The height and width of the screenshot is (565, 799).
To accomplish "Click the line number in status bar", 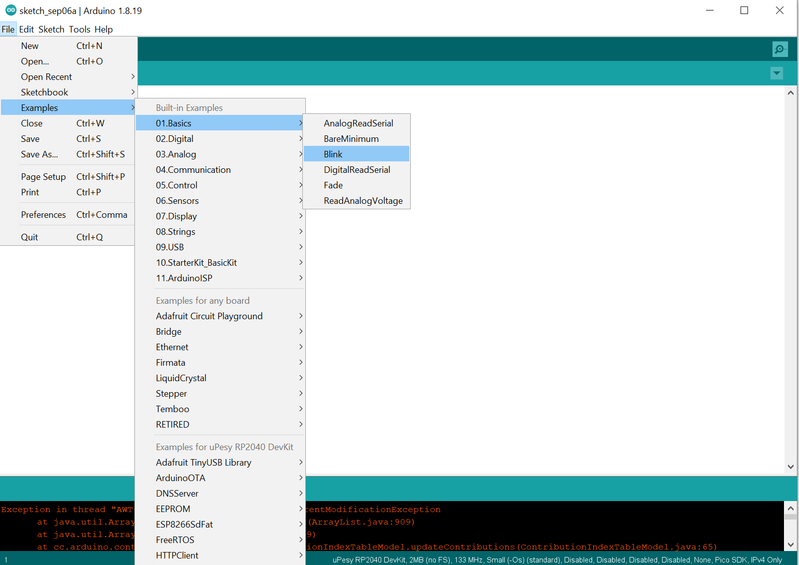I will pyautogui.click(x=6, y=560).
